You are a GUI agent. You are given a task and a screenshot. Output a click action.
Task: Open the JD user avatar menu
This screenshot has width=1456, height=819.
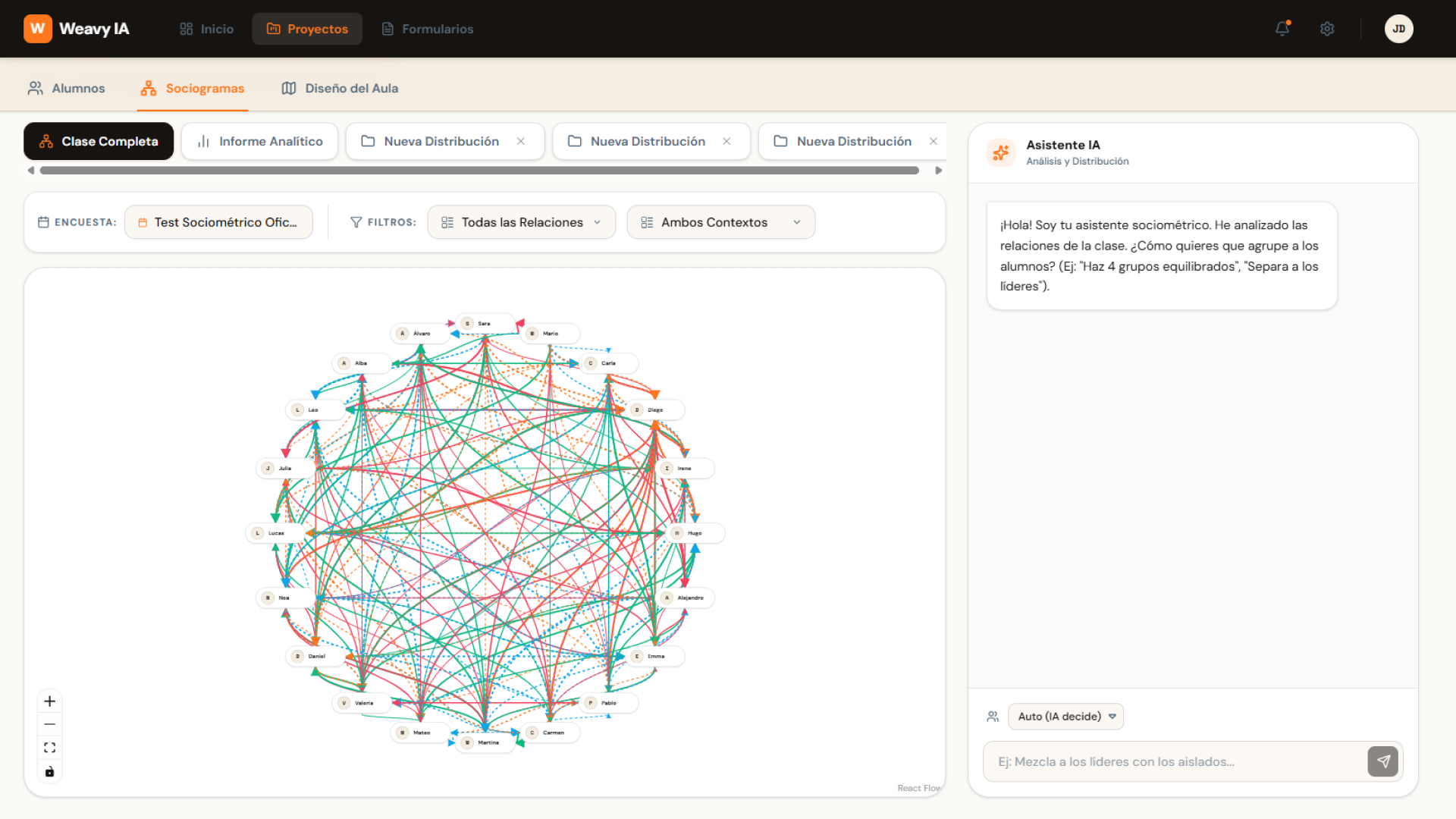(1398, 29)
